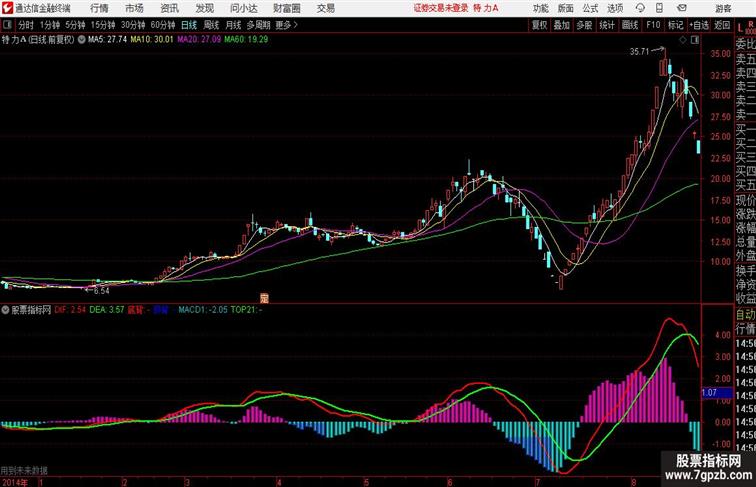Screen dimensions: 756x487
Task: Click the 2014年 label on the time axis
Action: click(14, 482)
